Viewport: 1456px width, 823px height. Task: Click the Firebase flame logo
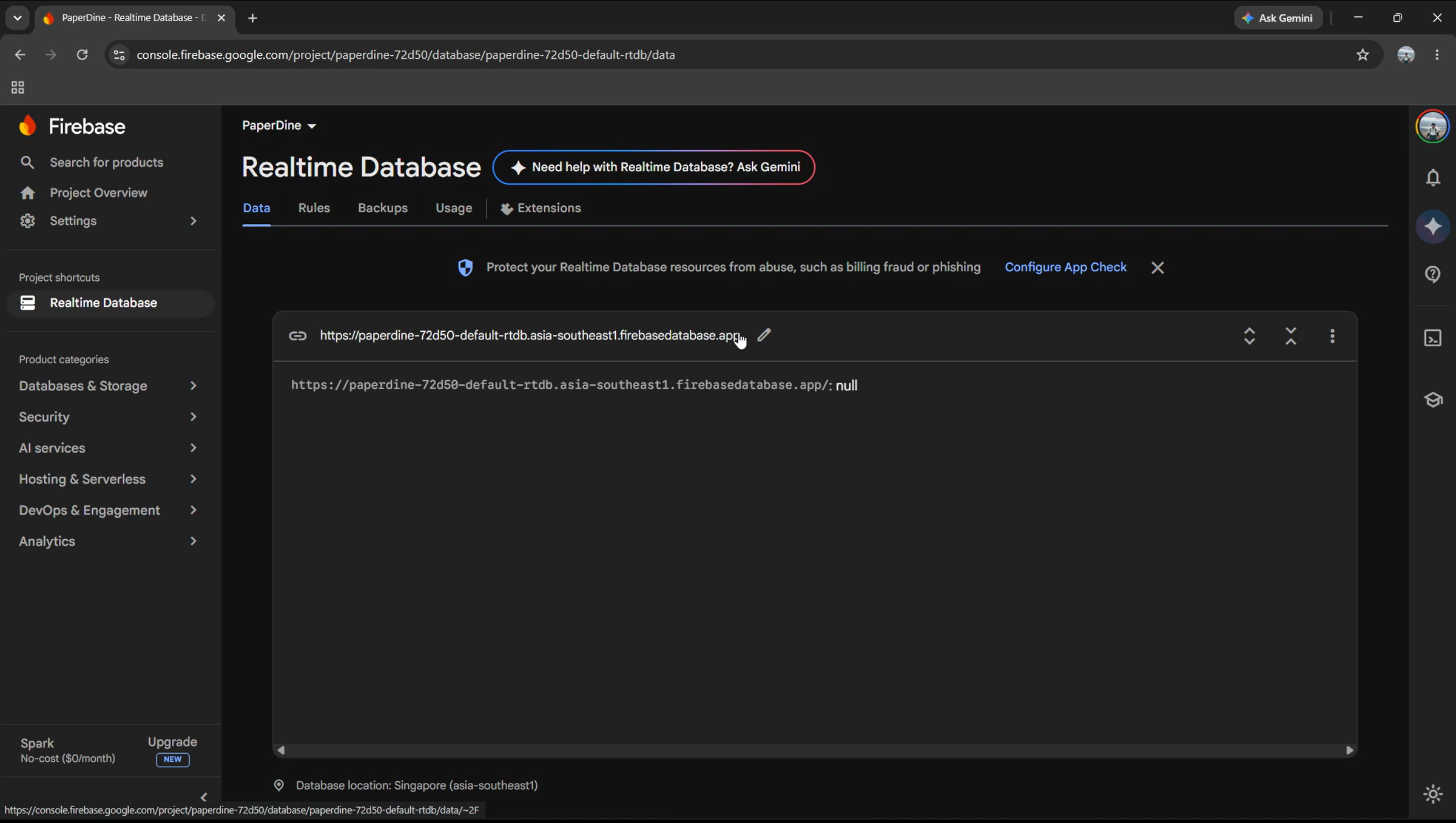tap(27, 126)
